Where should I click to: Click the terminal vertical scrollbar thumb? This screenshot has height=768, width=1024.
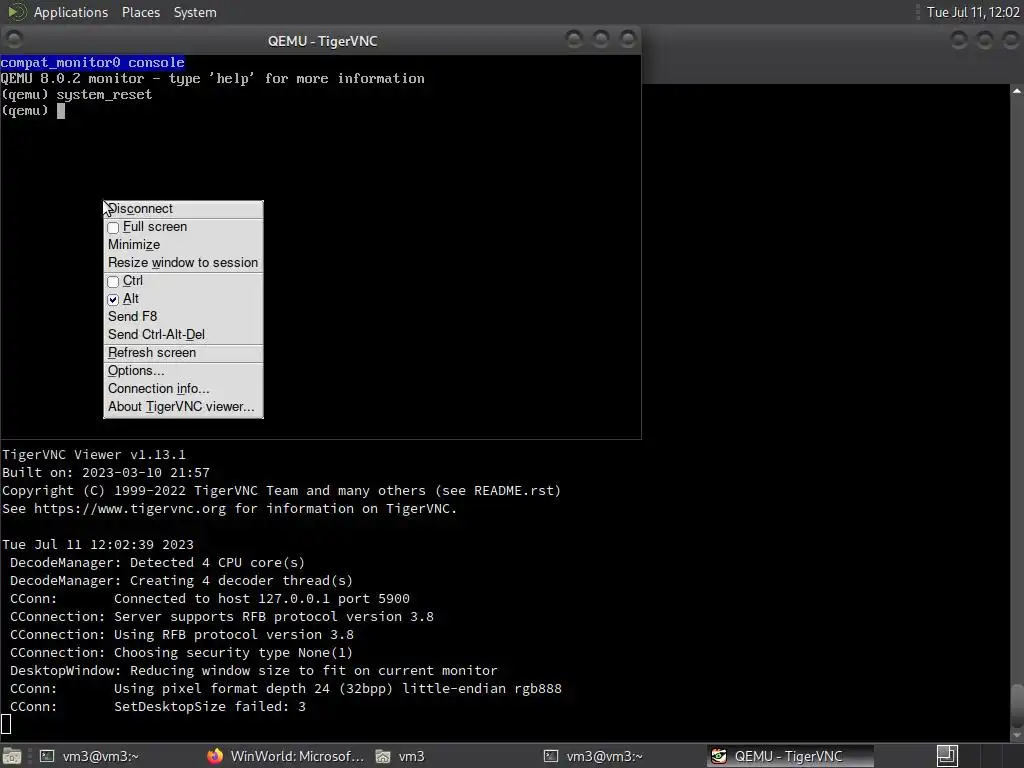pyautogui.click(x=1017, y=705)
